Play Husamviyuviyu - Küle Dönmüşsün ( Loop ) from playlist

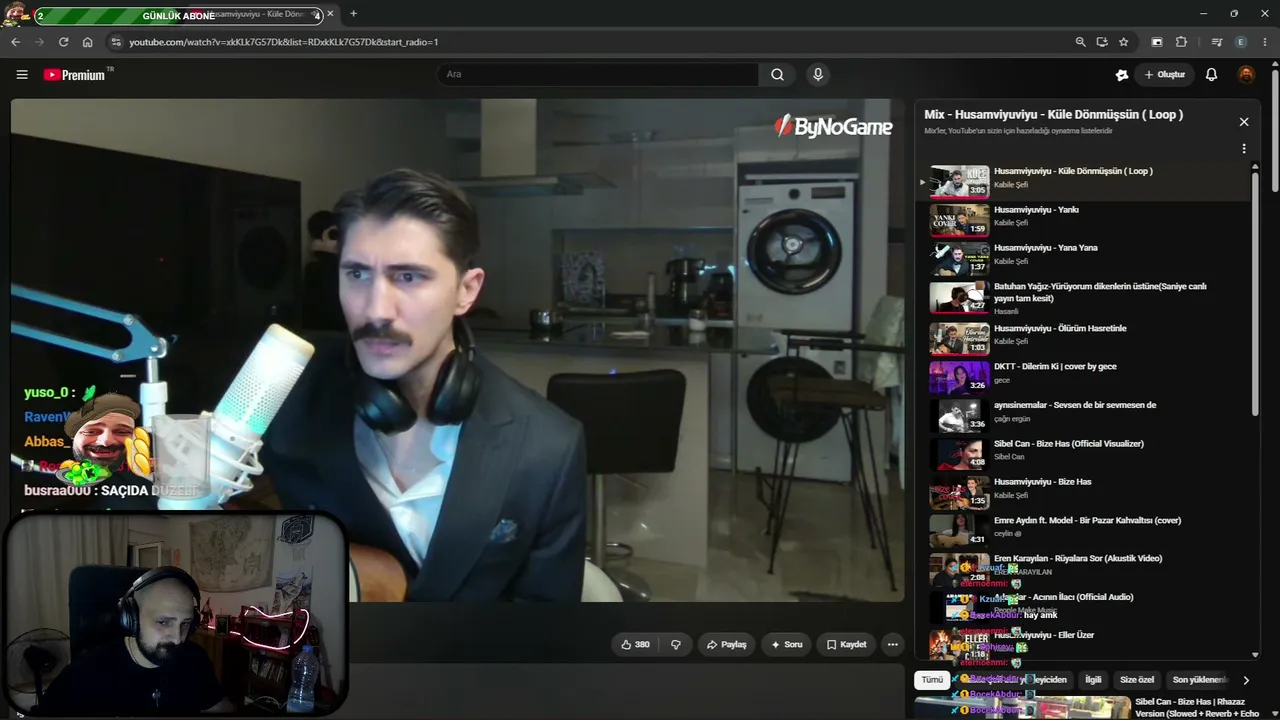click(1084, 182)
